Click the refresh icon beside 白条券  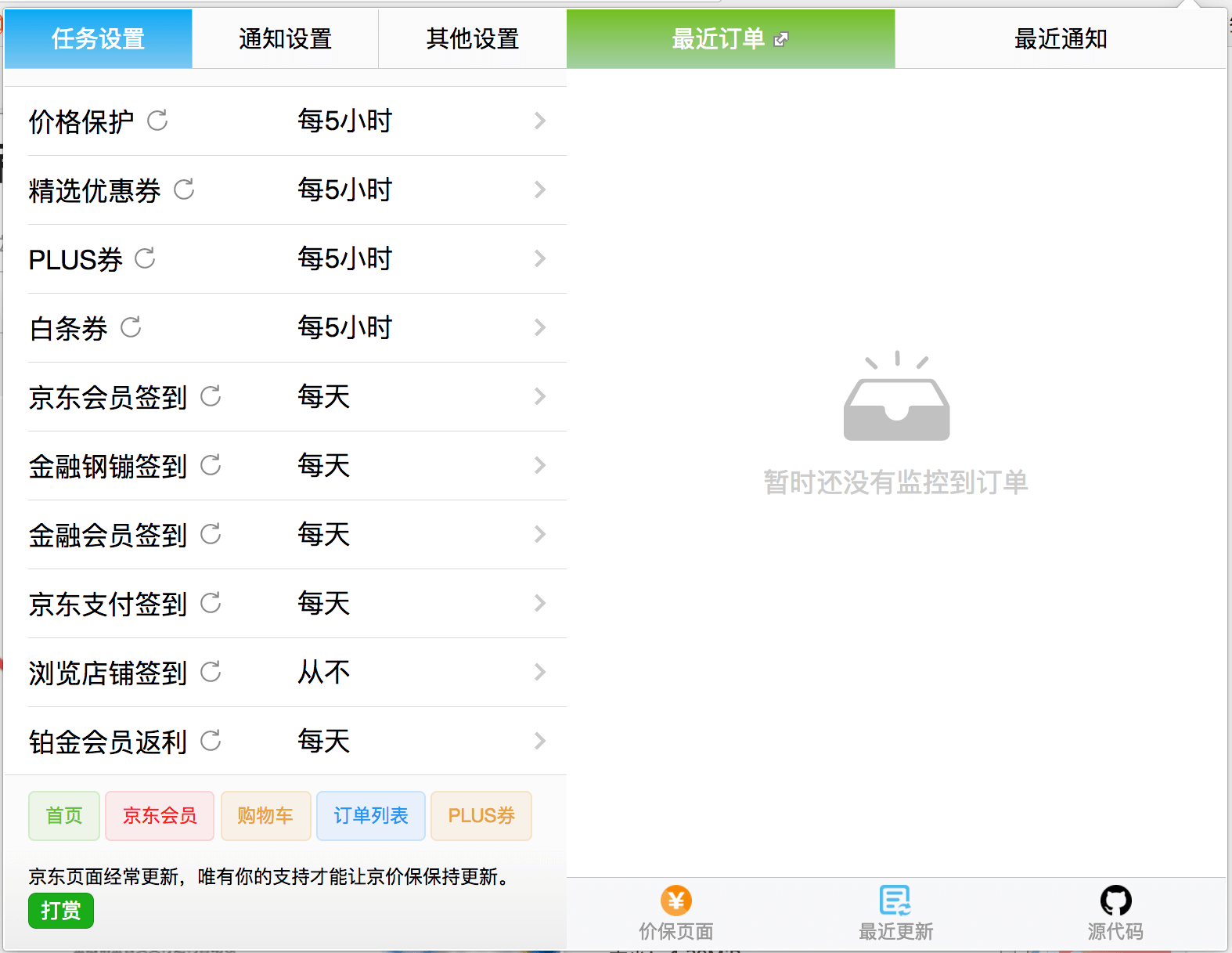click(131, 327)
